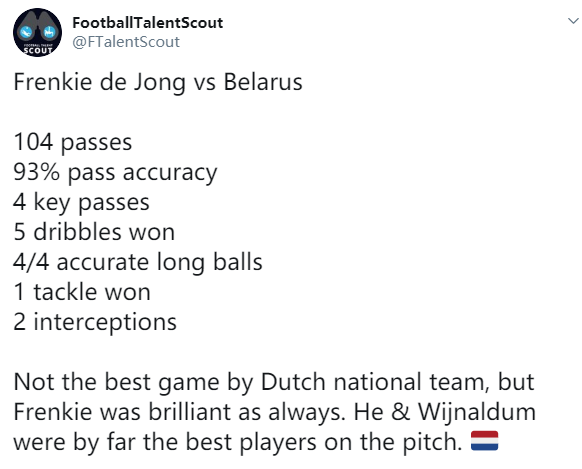582x469 pixels.
Task: Click the word Wijnaldum in the tweet
Action: pyautogui.click(x=477, y=412)
